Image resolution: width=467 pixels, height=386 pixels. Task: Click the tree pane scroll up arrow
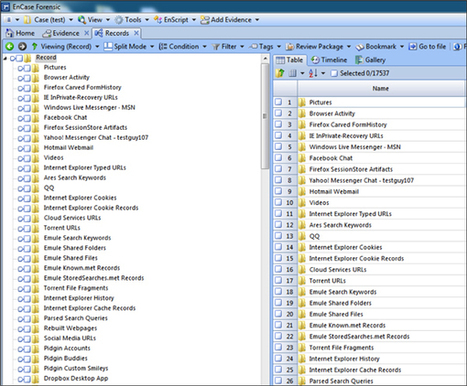(265, 59)
